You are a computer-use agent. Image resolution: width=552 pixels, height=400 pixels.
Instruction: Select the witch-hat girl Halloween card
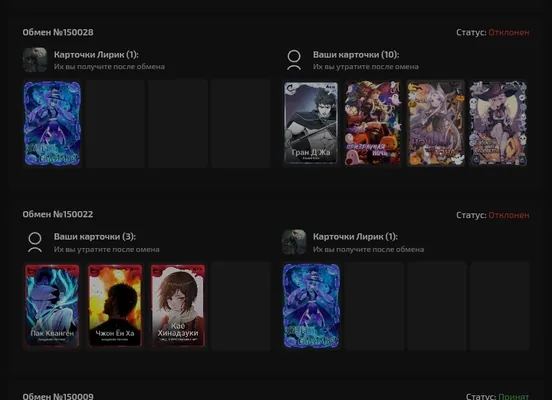tap(498, 123)
